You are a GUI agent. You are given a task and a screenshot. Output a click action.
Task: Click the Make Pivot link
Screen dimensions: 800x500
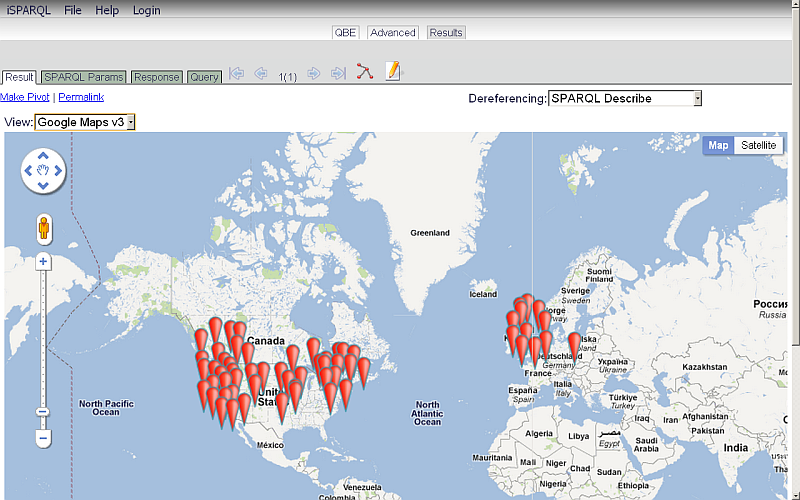(x=24, y=97)
